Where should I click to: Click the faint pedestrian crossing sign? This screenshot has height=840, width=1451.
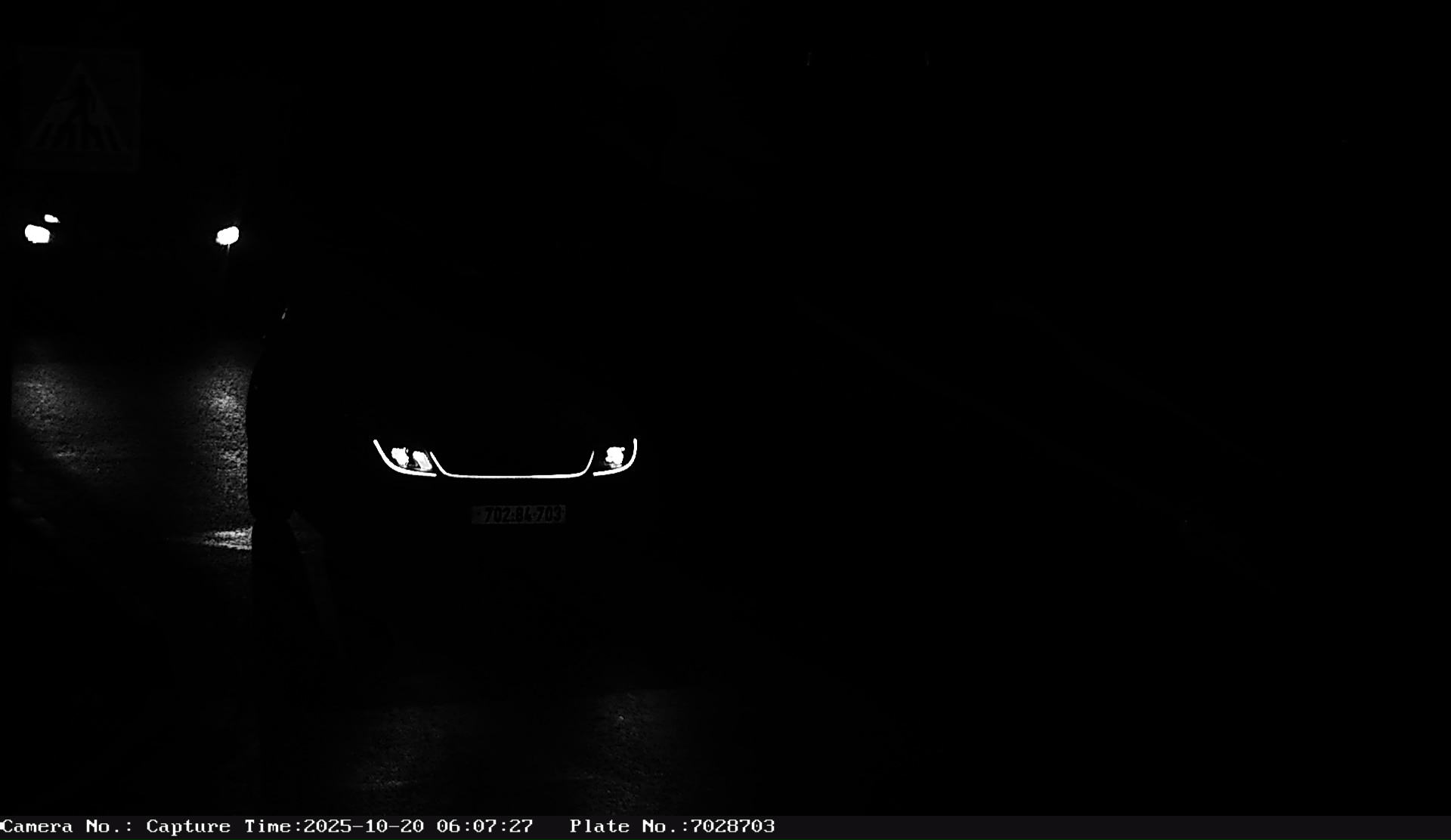79,110
